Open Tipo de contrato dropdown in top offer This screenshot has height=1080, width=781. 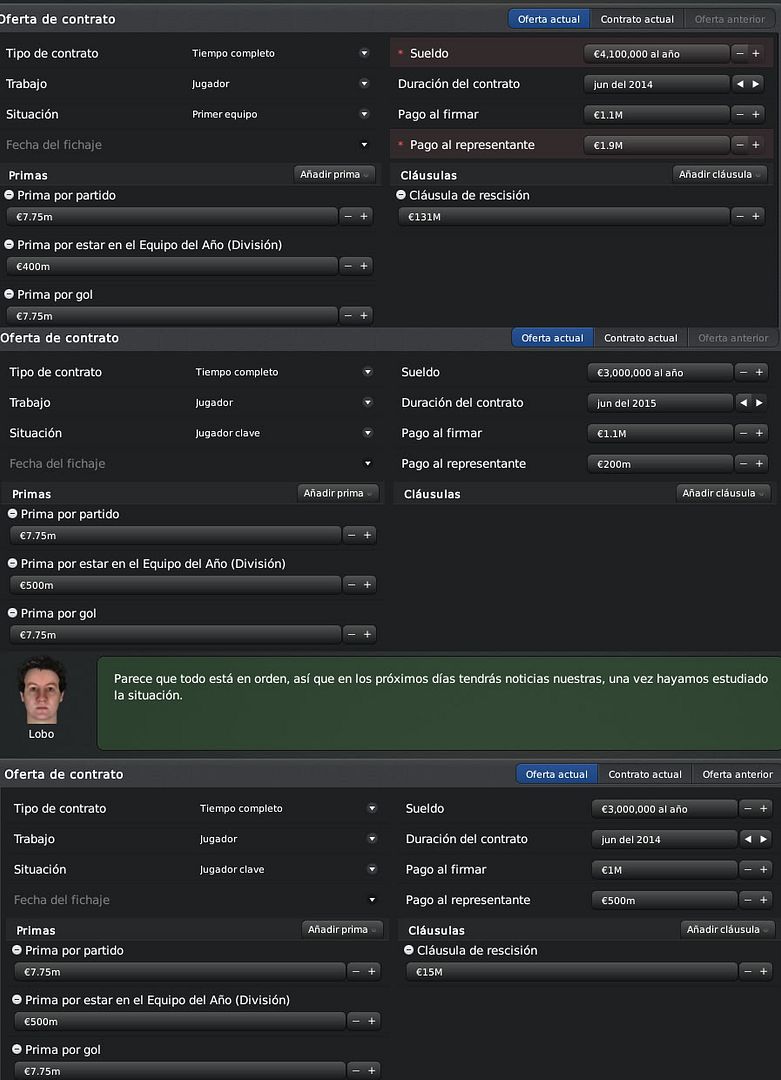364,53
